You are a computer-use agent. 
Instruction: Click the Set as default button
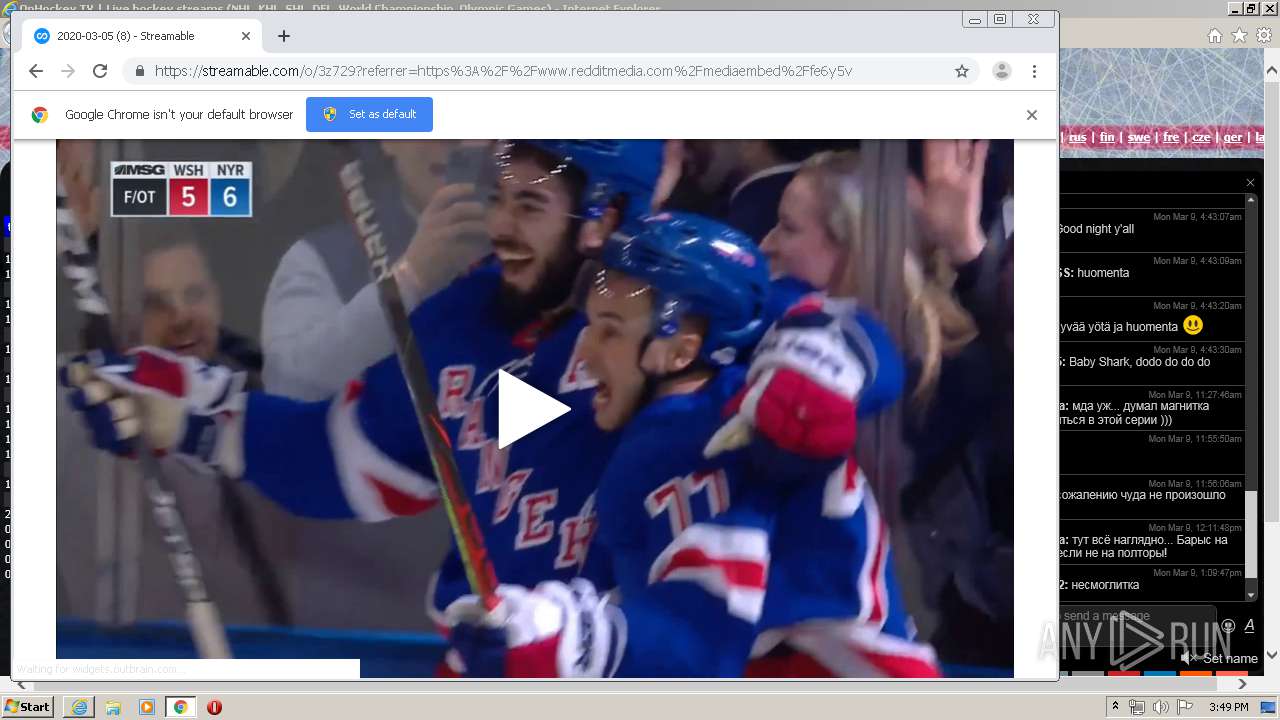(369, 114)
